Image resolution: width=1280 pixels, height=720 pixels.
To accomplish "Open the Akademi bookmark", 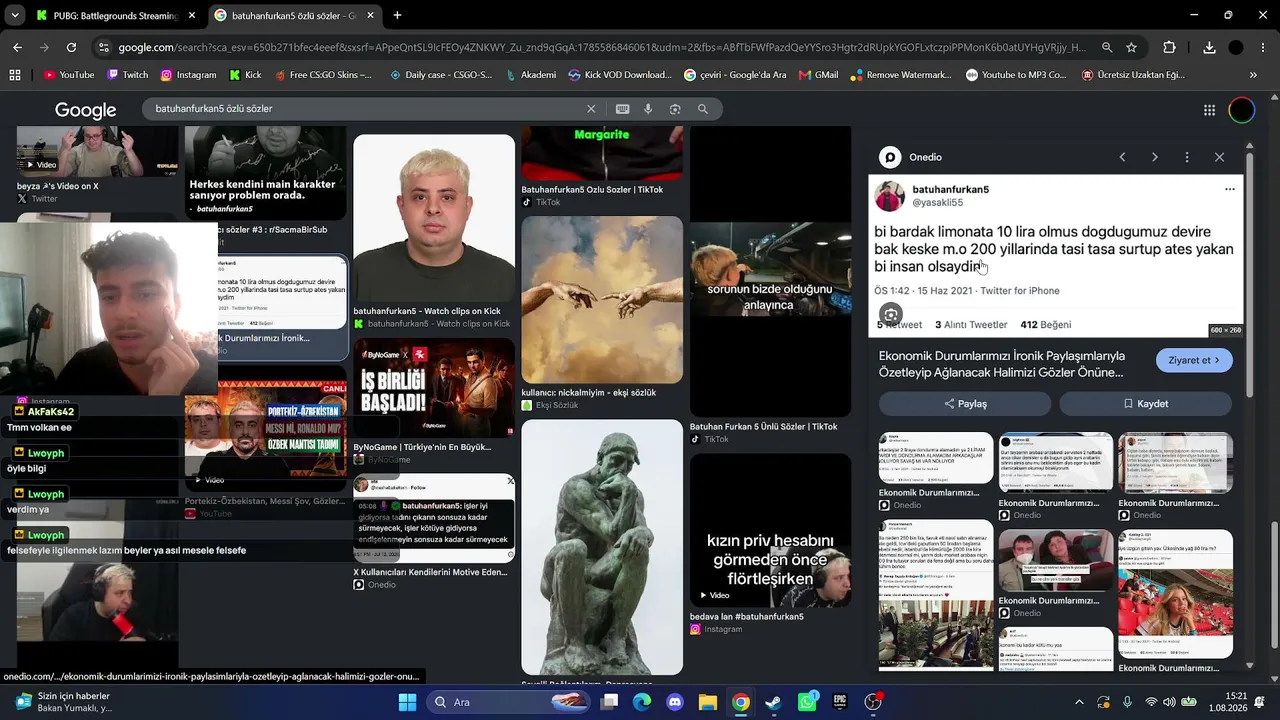I will pos(530,75).
